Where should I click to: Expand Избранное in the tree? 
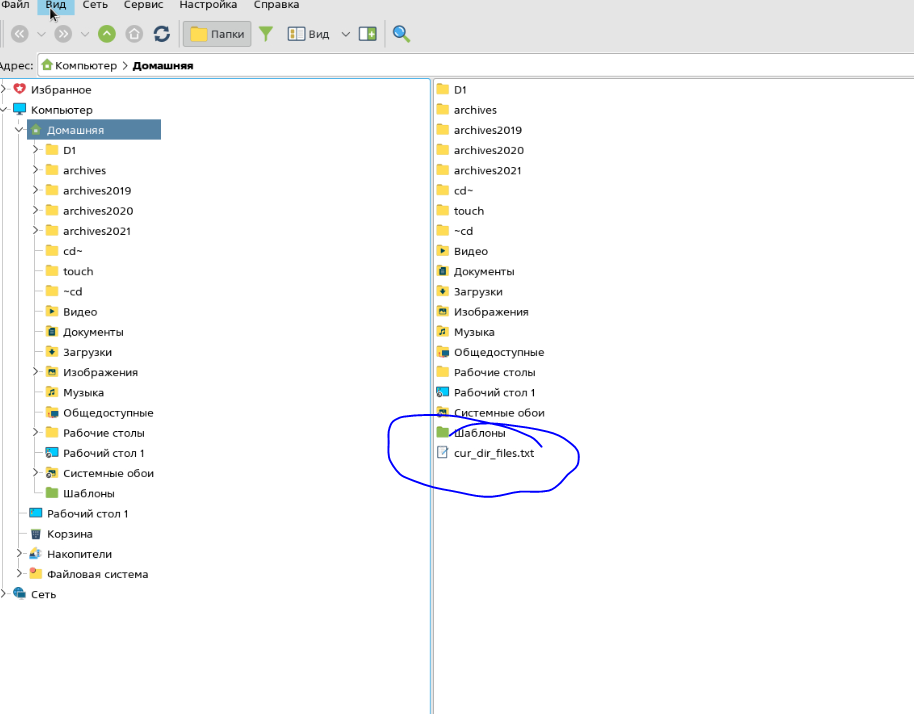pyautogui.click(x=3, y=89)
